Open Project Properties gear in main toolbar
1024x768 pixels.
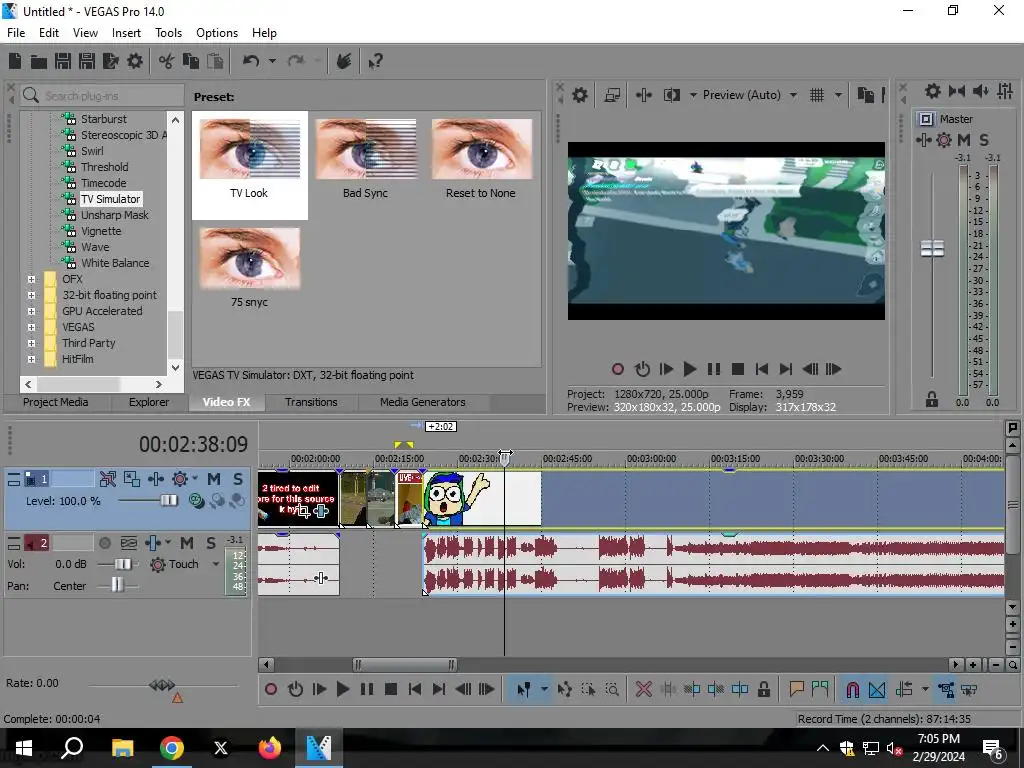(x=135, y=61)
